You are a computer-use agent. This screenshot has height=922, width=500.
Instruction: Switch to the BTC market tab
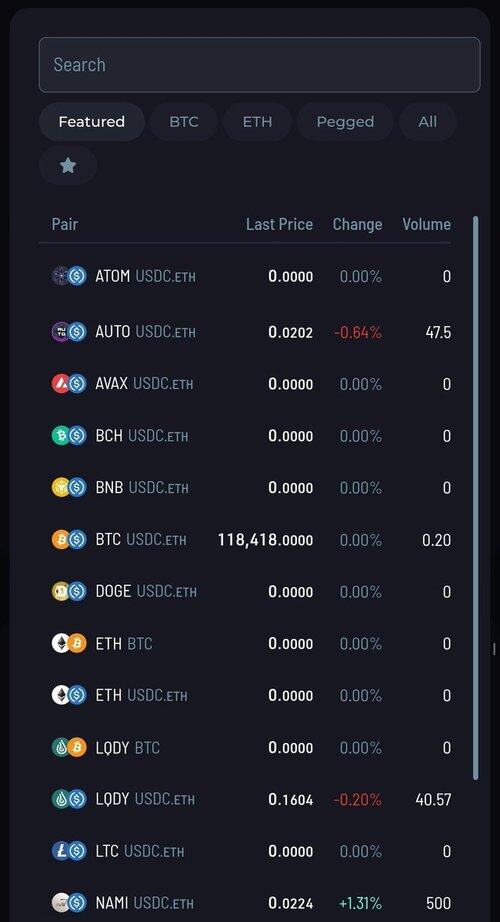tap(184, 122)
